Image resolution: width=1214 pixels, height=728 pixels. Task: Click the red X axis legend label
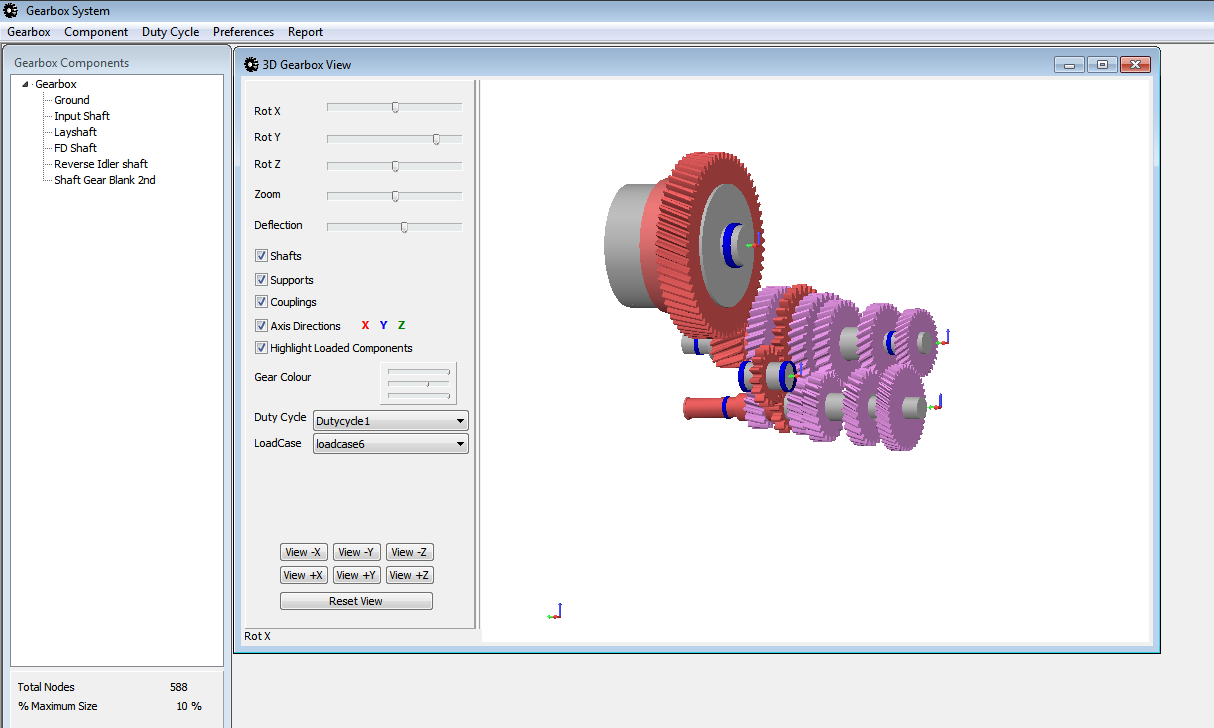pos(365,326)
